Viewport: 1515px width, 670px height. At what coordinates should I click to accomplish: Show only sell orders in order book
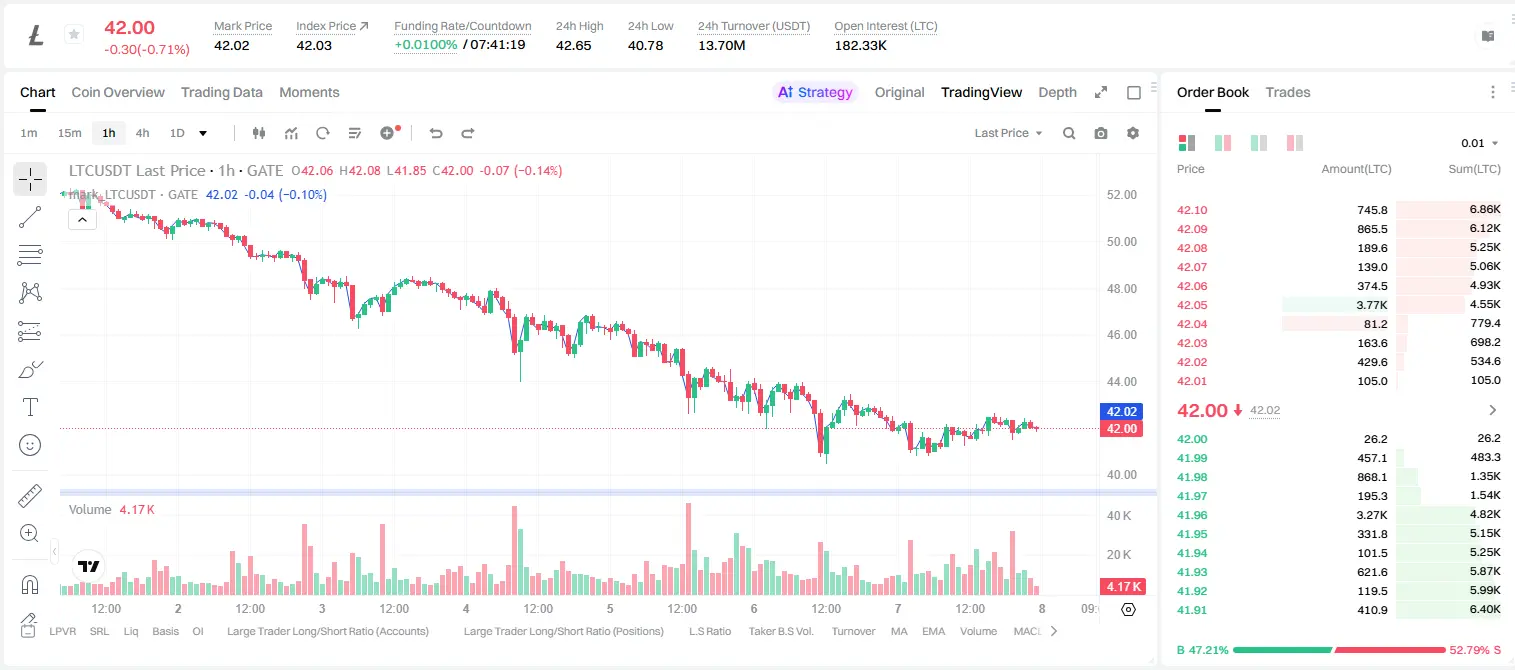(1294, 143)
